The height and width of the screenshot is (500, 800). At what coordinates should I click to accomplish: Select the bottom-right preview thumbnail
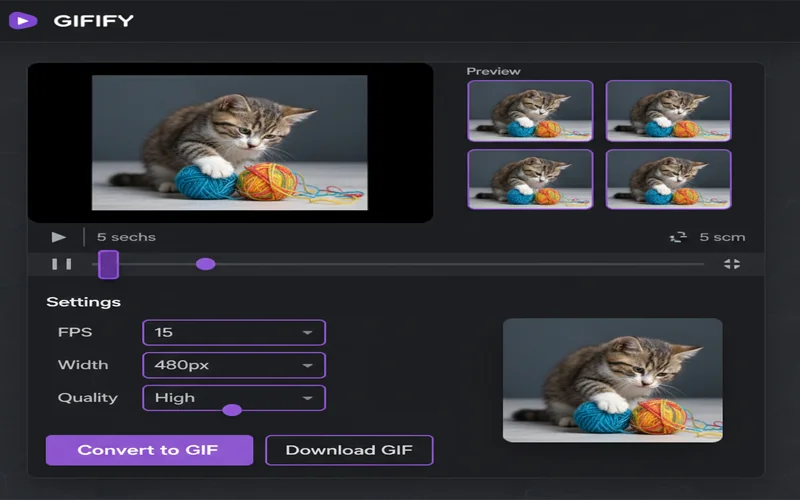pos(668,179)
